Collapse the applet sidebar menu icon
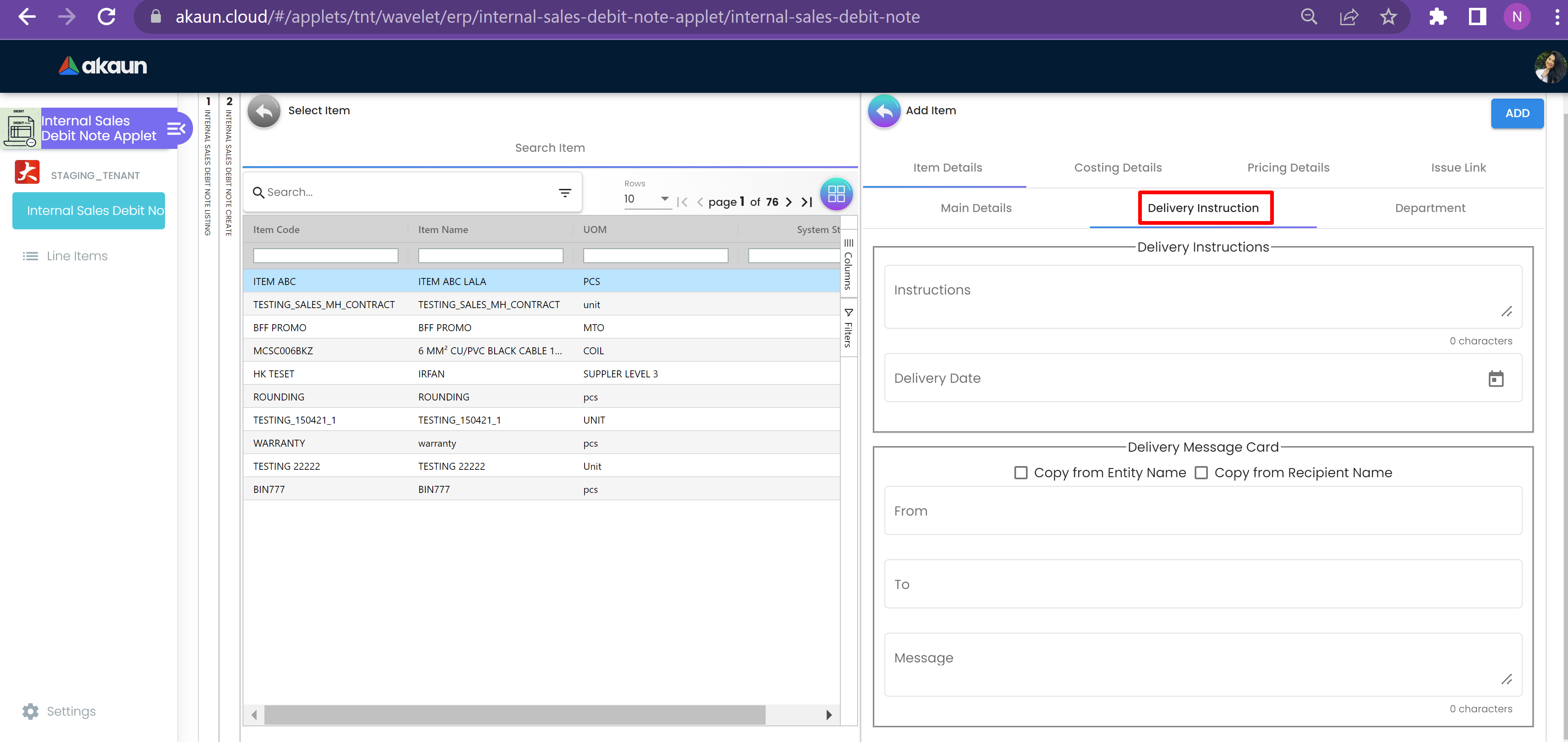Viewport: 1568px width, 742px height. click(x=176, y=128)
